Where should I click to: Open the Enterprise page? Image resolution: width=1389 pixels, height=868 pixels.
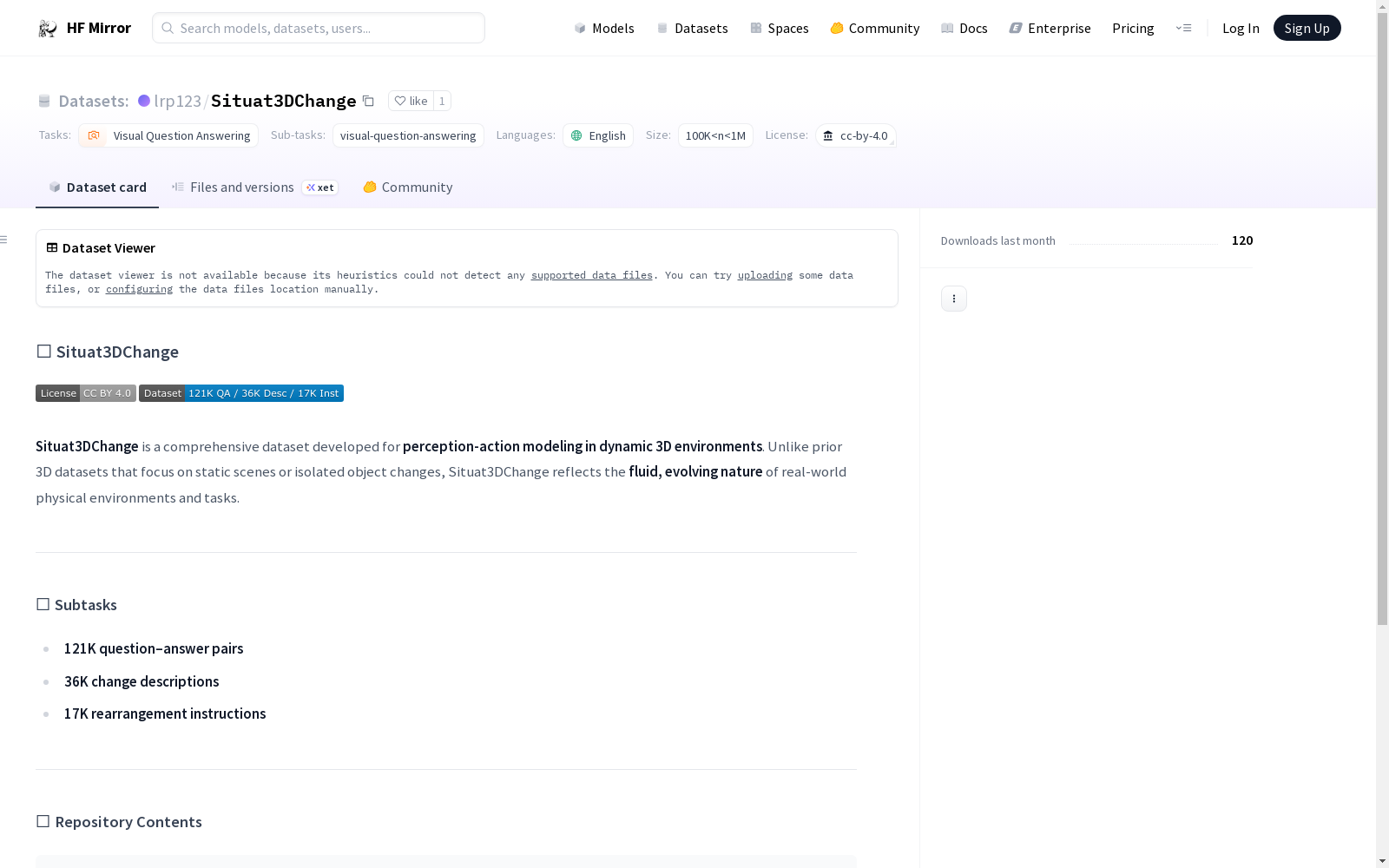1050,28
